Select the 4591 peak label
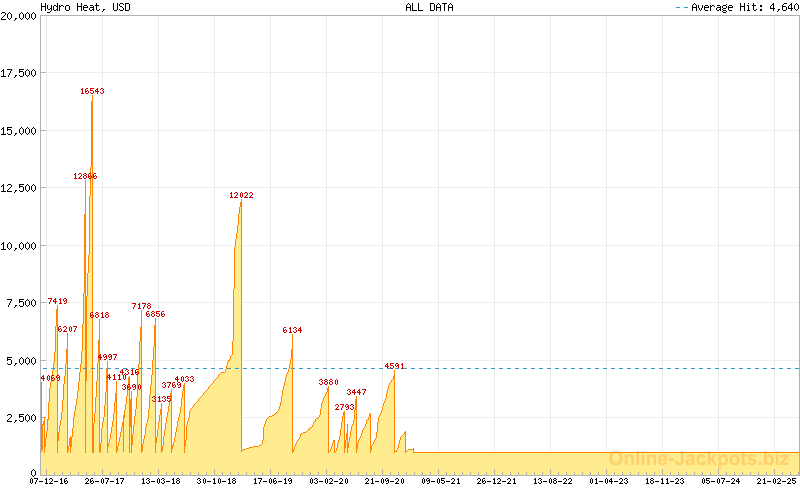 395,366
